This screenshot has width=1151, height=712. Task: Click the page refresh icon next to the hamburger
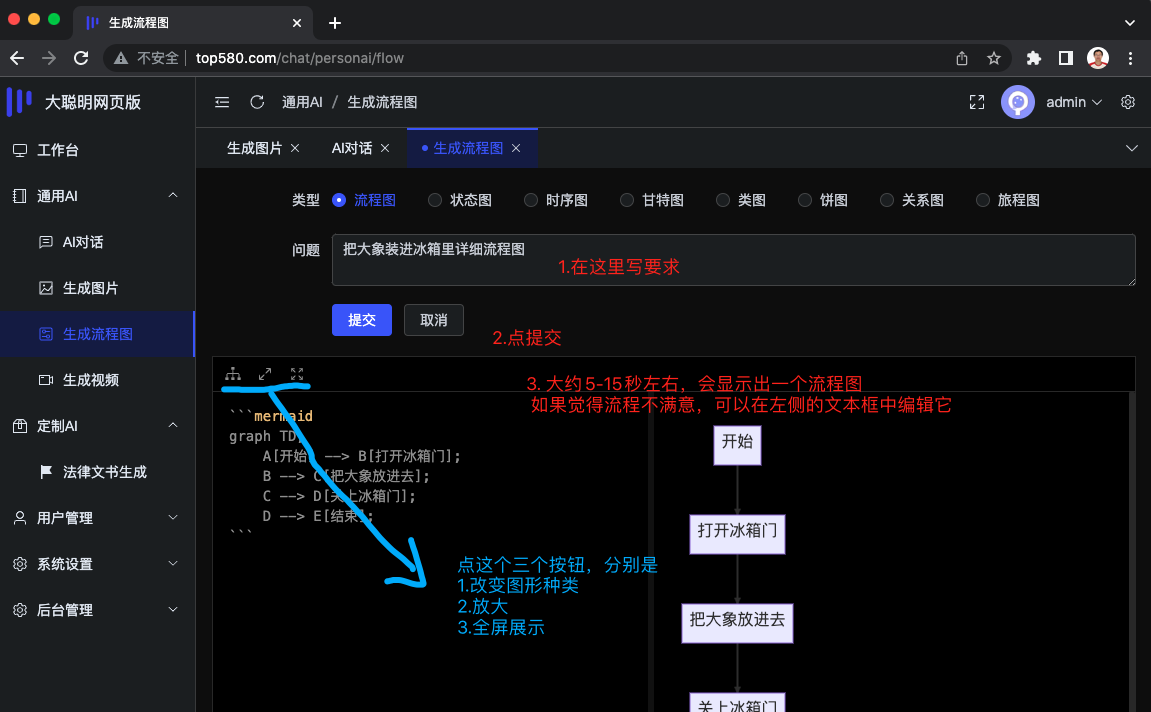tap(257, 101)
